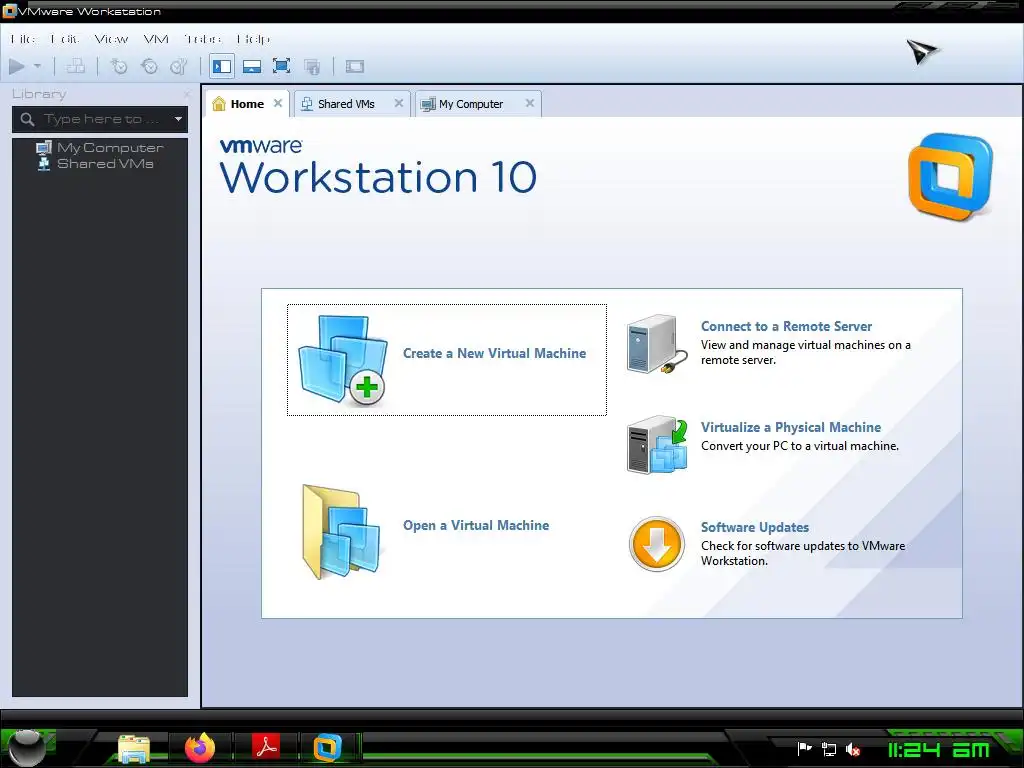Click the Send Ctrl+Alt+Del toolbar icon

pos(76,66)
